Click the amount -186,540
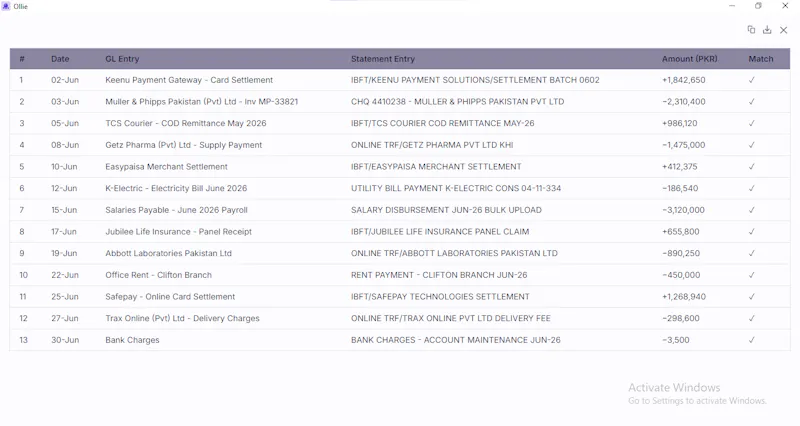 point(680,188)
